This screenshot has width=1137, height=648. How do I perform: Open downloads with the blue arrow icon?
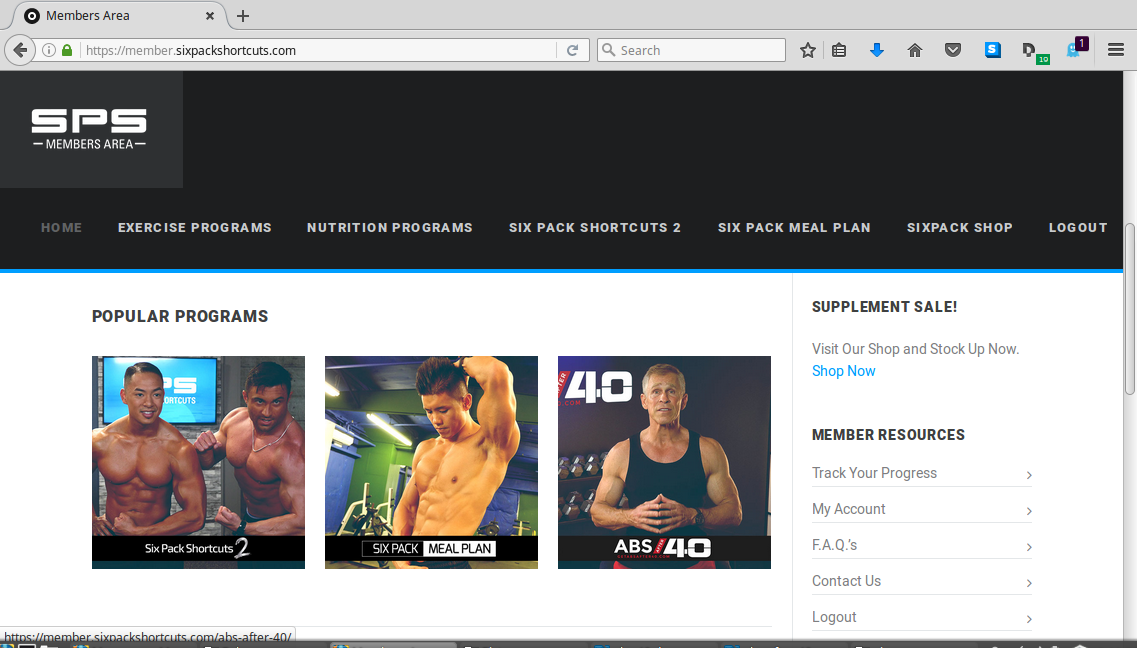877,50
